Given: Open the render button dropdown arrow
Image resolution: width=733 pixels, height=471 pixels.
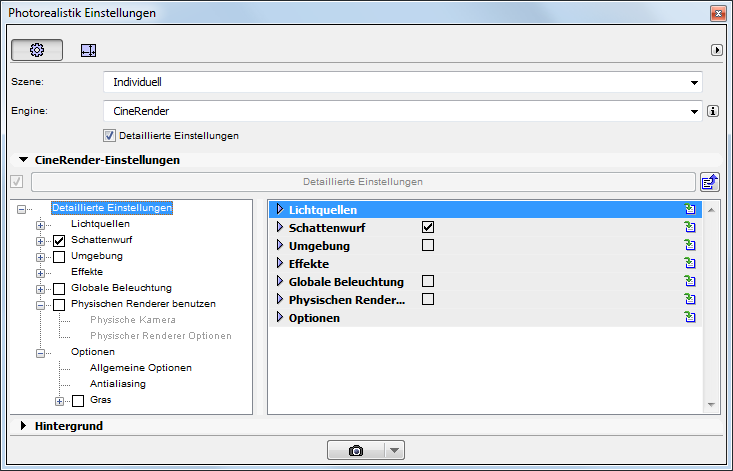Looking at the screenshot, I should 395,450.
